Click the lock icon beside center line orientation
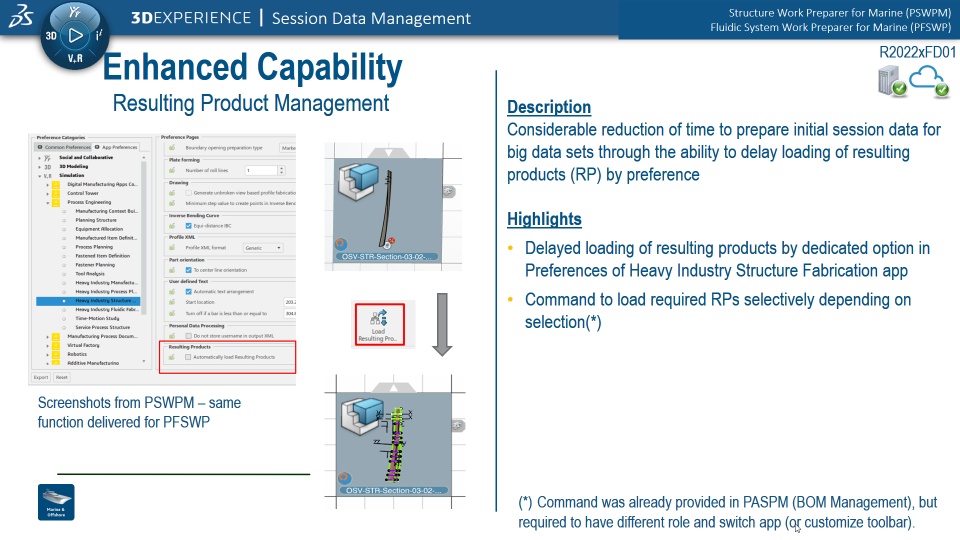 pos(173,270)
